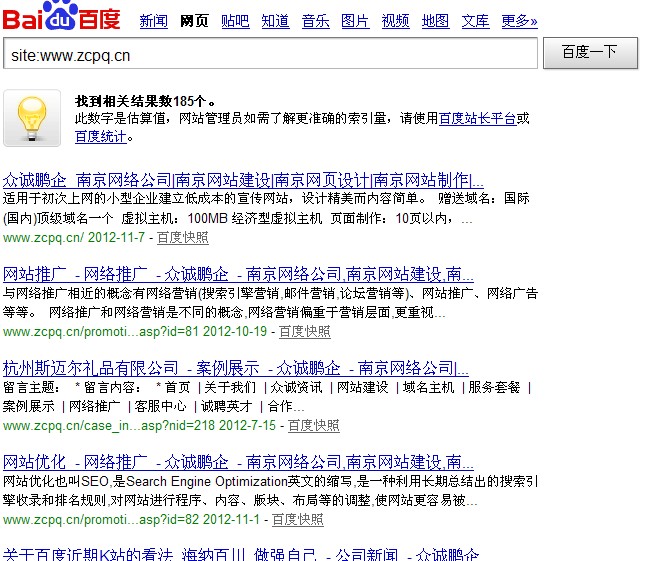Open the 贴吧 tab
The height and width of the screenshot is (561, 658).
click(x=235, y=21)
